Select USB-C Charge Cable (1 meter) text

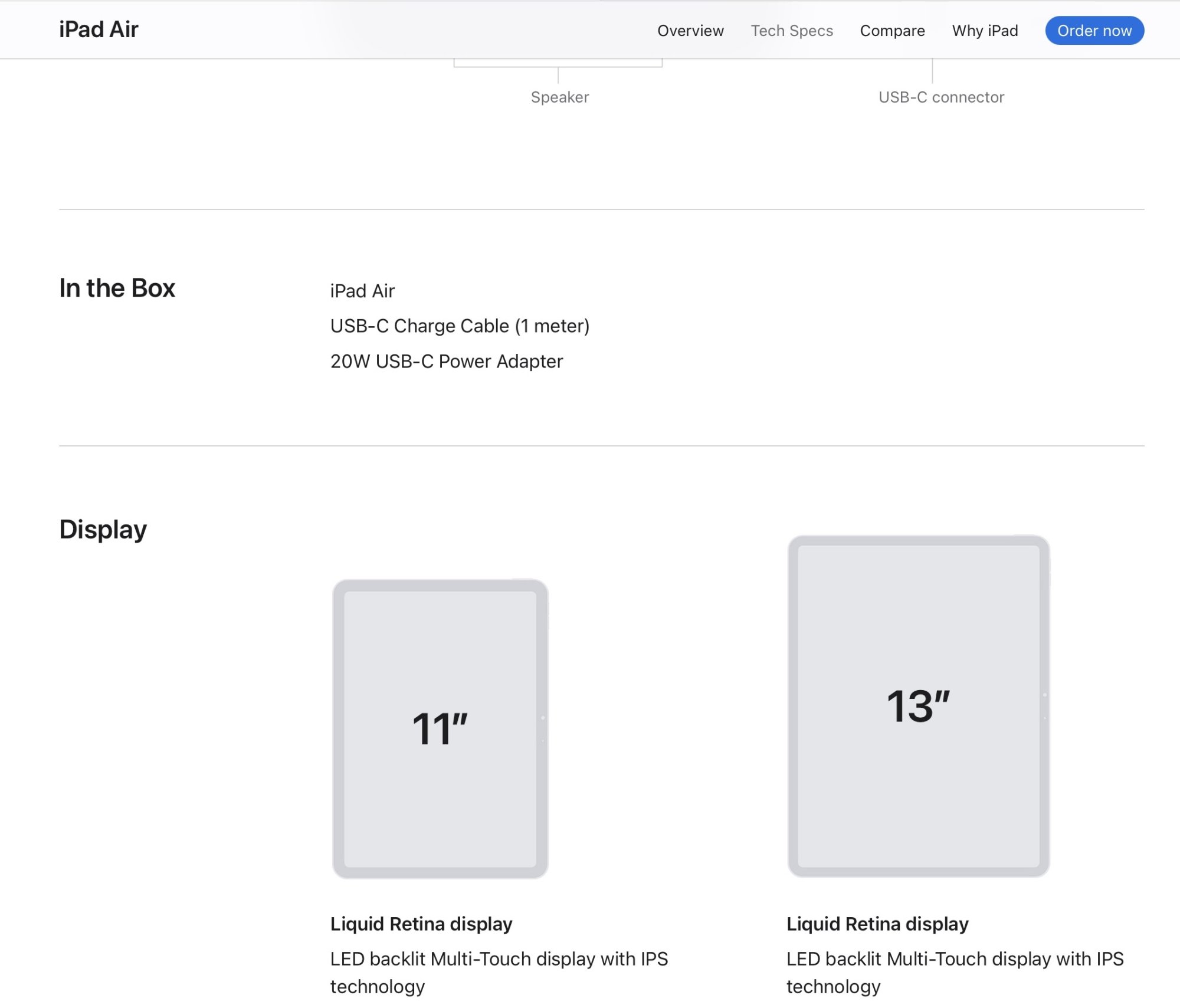click(460, 326)
